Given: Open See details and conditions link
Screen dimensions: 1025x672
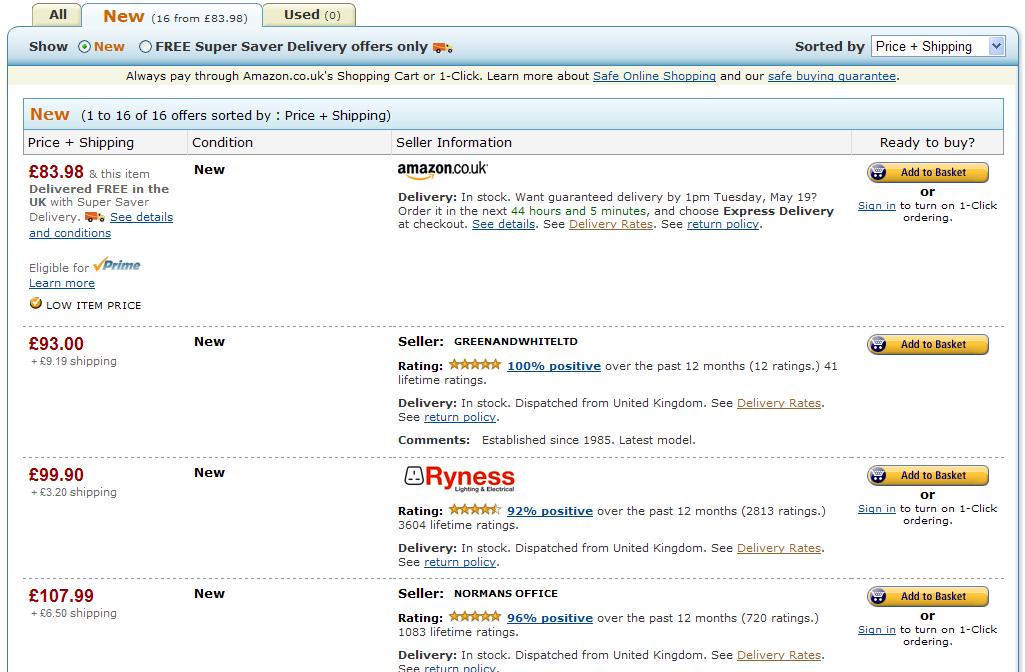Looking at the screenshot, I should [x=101, y=225].
